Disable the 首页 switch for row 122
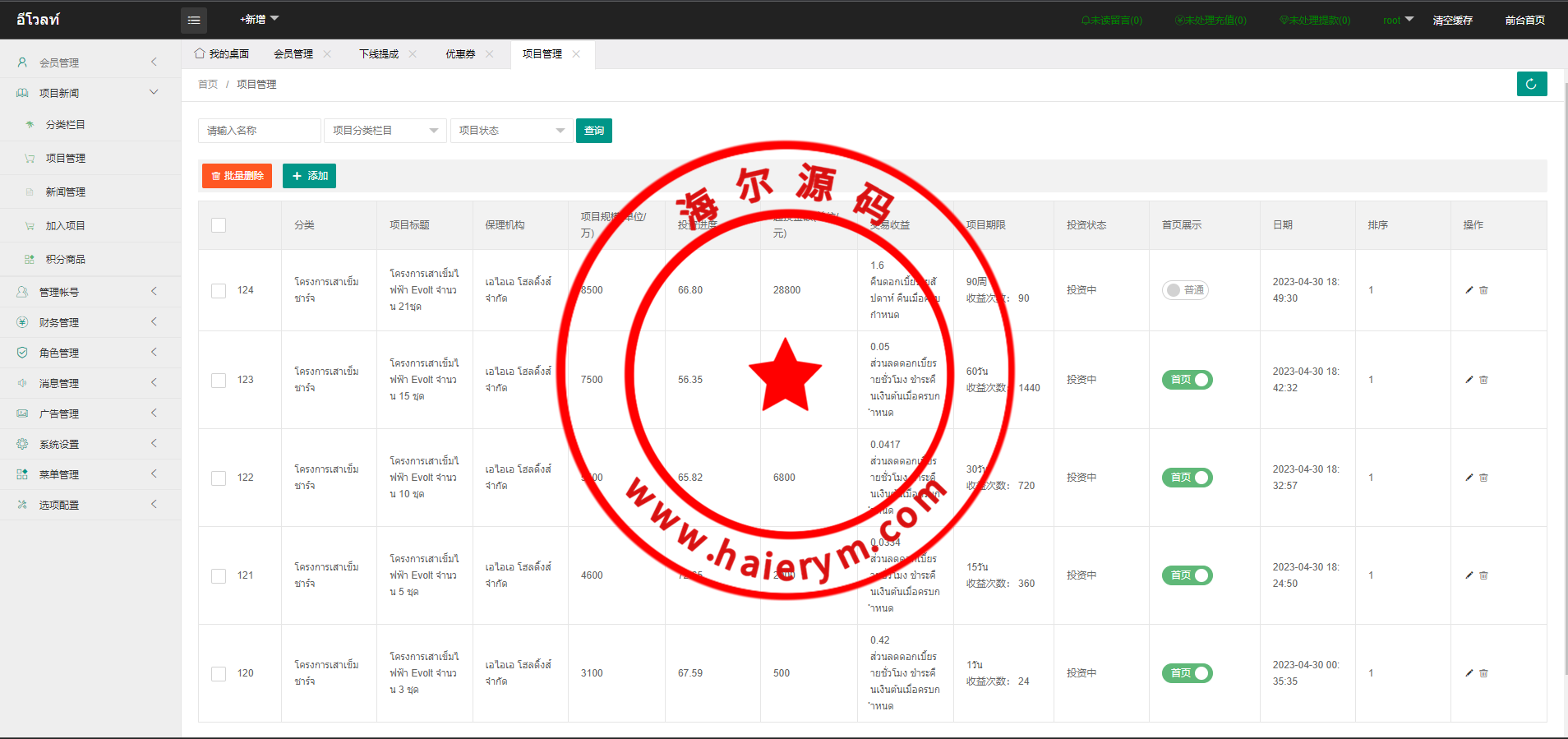Viewport: 1568px width, 739px height. tap(1187, 478)
